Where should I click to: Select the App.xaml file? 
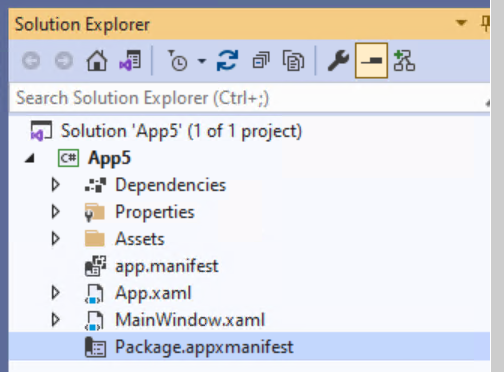coord(153,293)
